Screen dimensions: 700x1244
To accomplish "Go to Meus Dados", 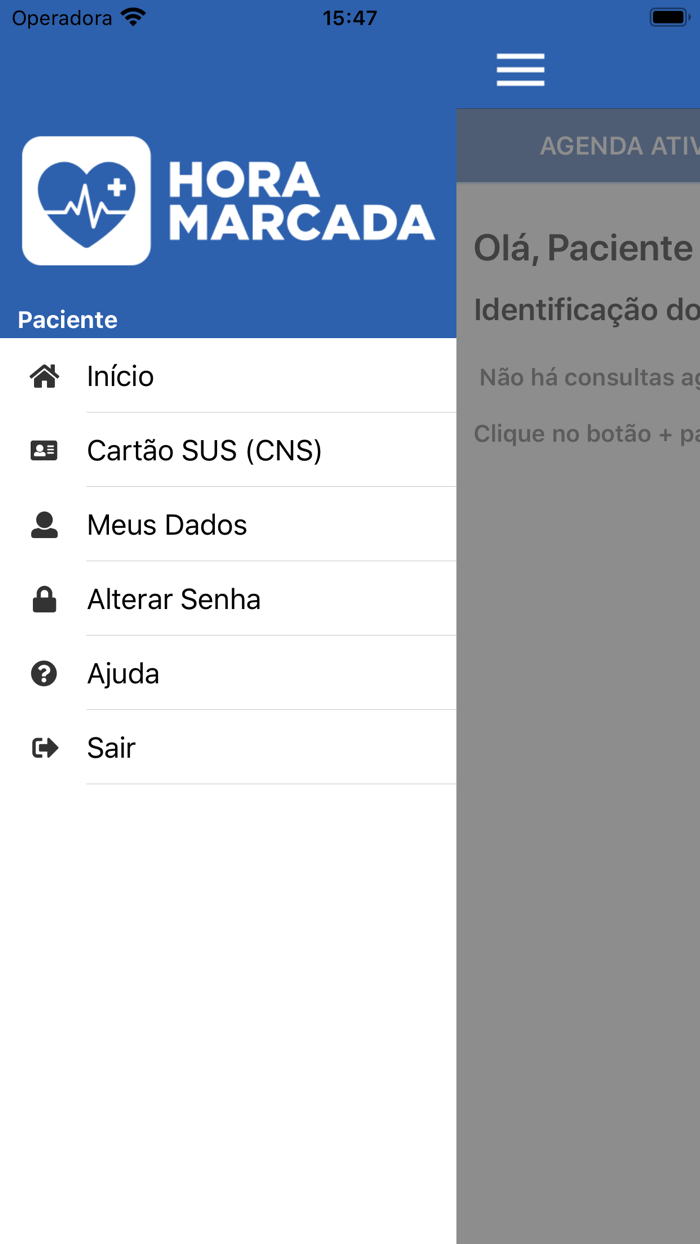I will 166,524.
